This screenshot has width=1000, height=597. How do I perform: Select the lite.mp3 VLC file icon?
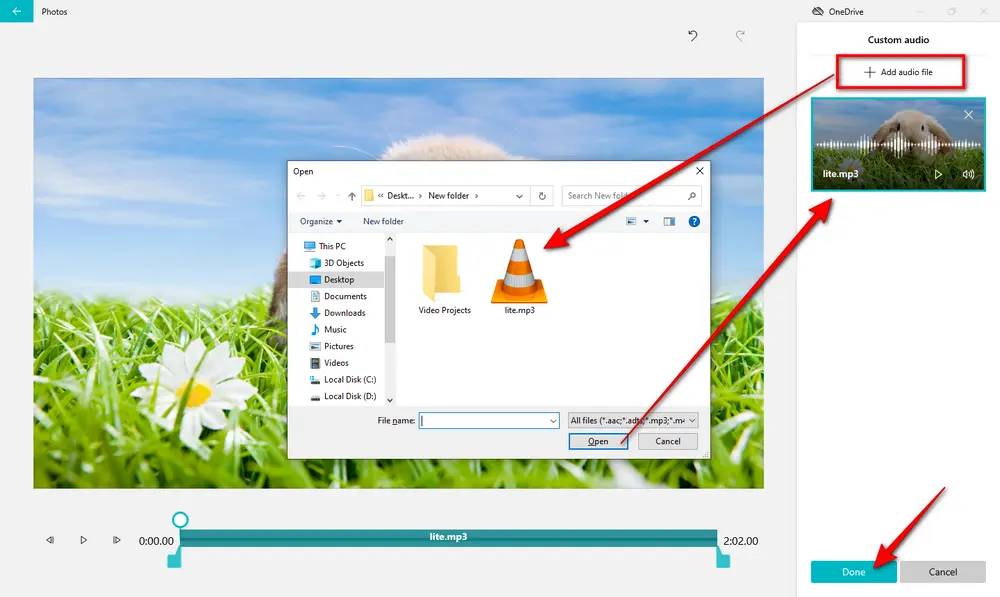click(518, 273)
